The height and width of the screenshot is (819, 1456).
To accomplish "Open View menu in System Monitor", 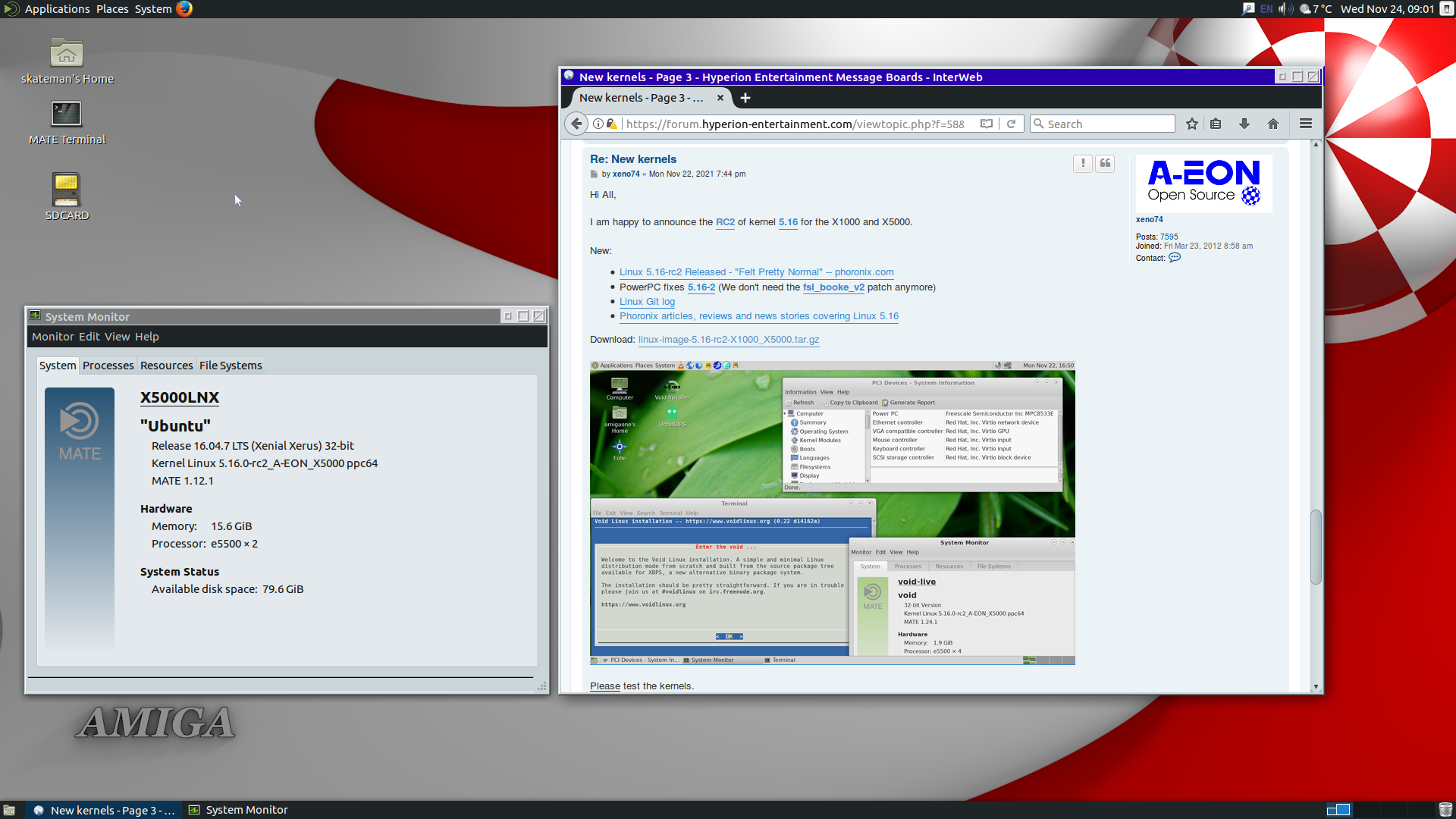I will (x=118, y=337).
